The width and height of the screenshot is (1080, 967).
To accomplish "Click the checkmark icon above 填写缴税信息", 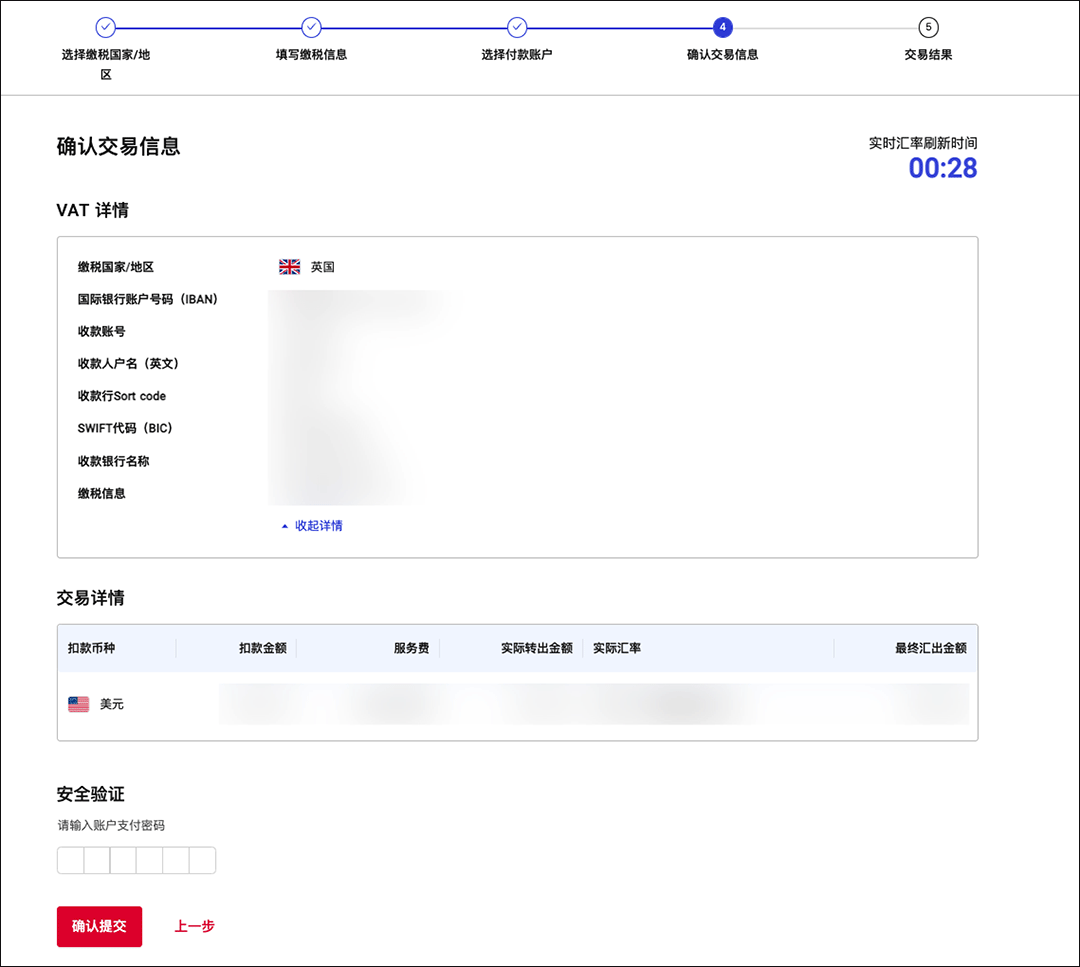I will 311,27.
